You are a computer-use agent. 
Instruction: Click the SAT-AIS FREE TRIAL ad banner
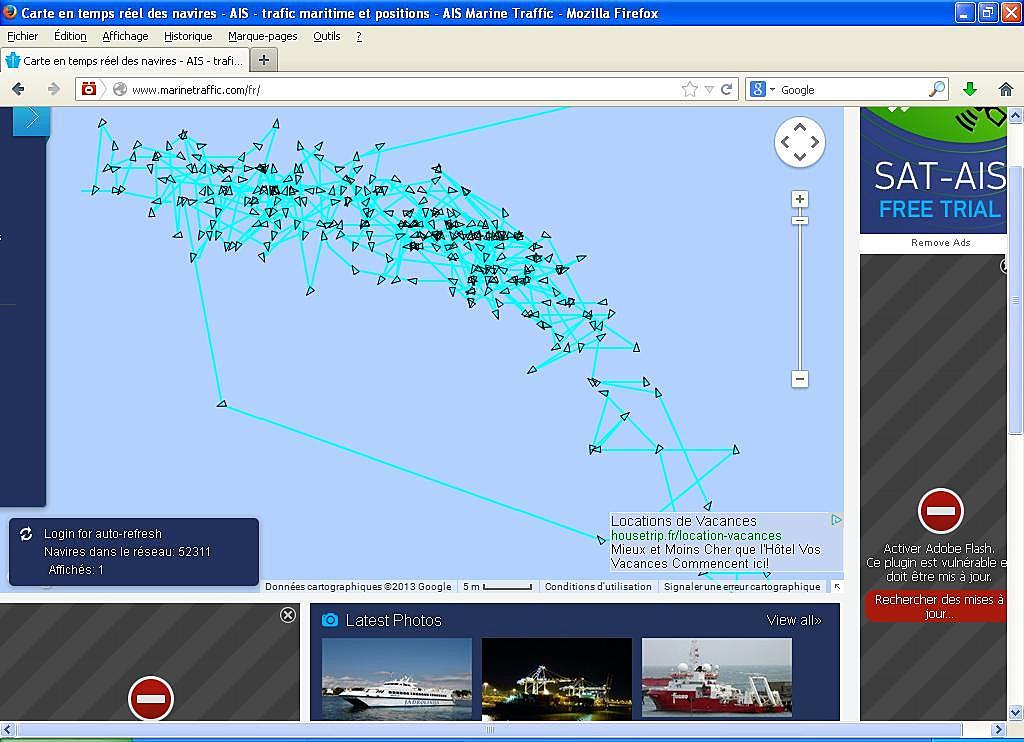[933, 170]
